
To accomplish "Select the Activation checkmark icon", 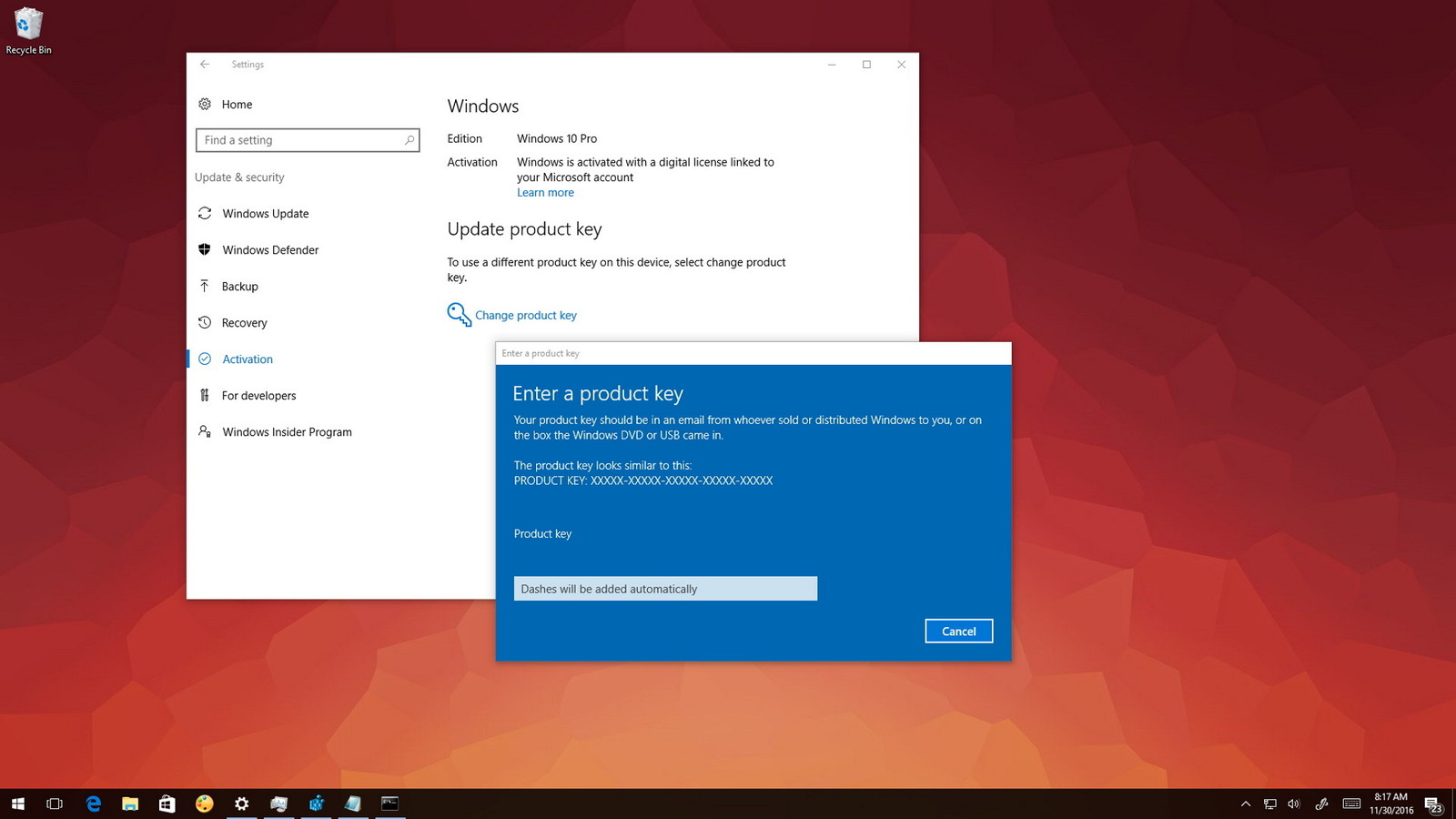I will pos(205,359).
